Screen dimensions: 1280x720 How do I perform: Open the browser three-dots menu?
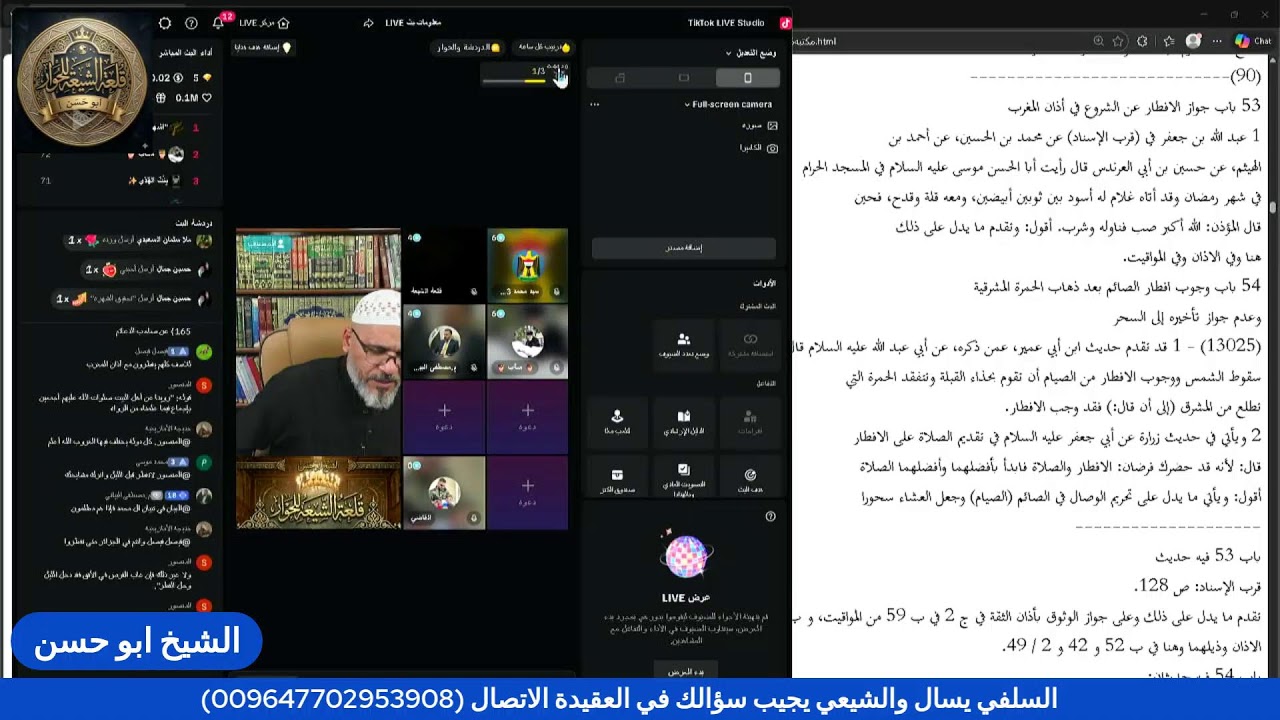click(1216, 41)
